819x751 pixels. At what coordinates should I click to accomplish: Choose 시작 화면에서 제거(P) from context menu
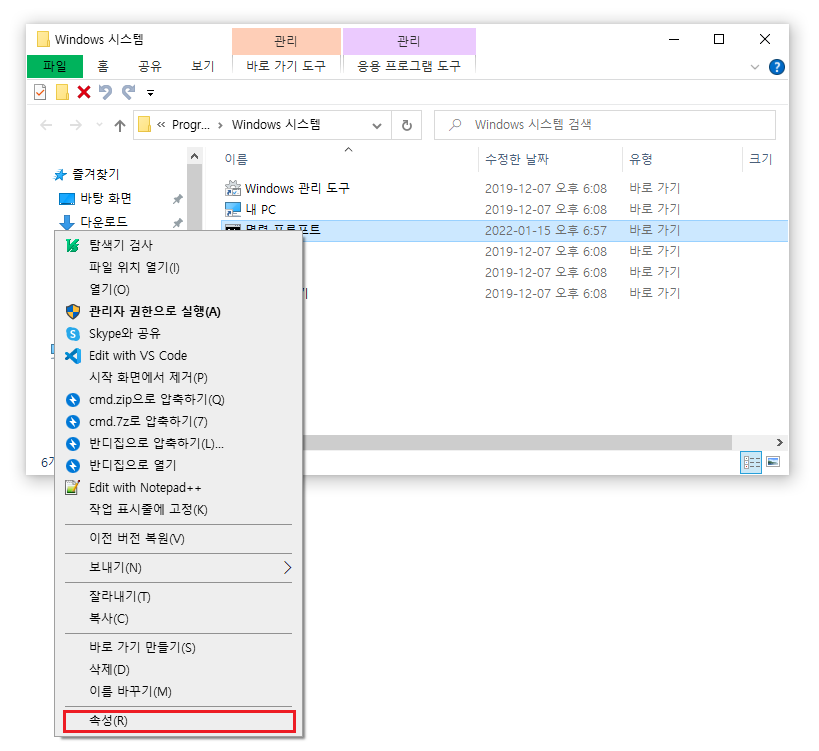[x=179, y=378]
